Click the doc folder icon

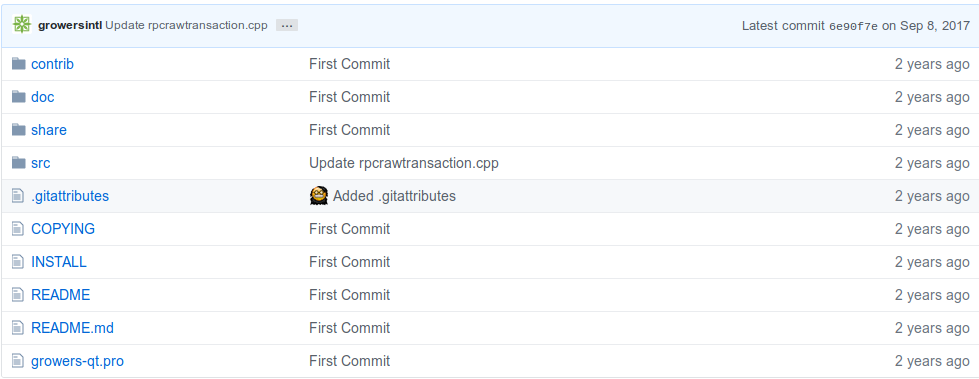coord(19,97)
